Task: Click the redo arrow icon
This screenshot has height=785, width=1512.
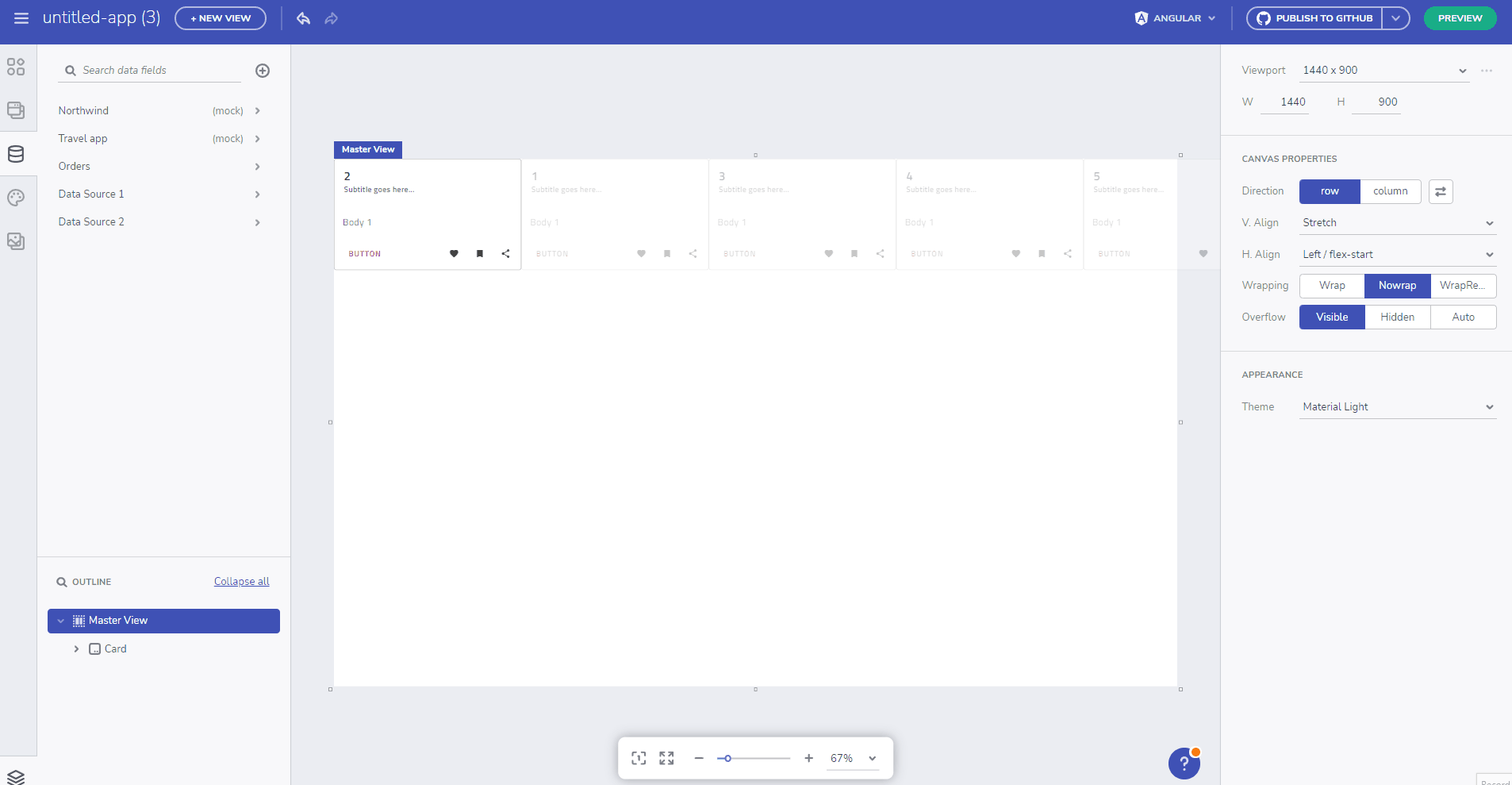Action: point(332,18)
